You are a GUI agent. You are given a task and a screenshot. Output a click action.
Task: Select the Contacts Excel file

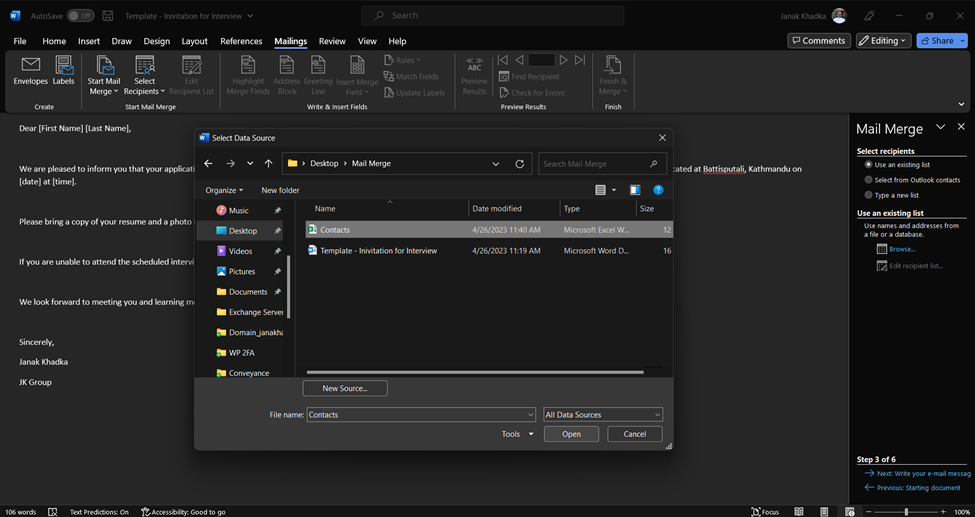tap(489, 230)
